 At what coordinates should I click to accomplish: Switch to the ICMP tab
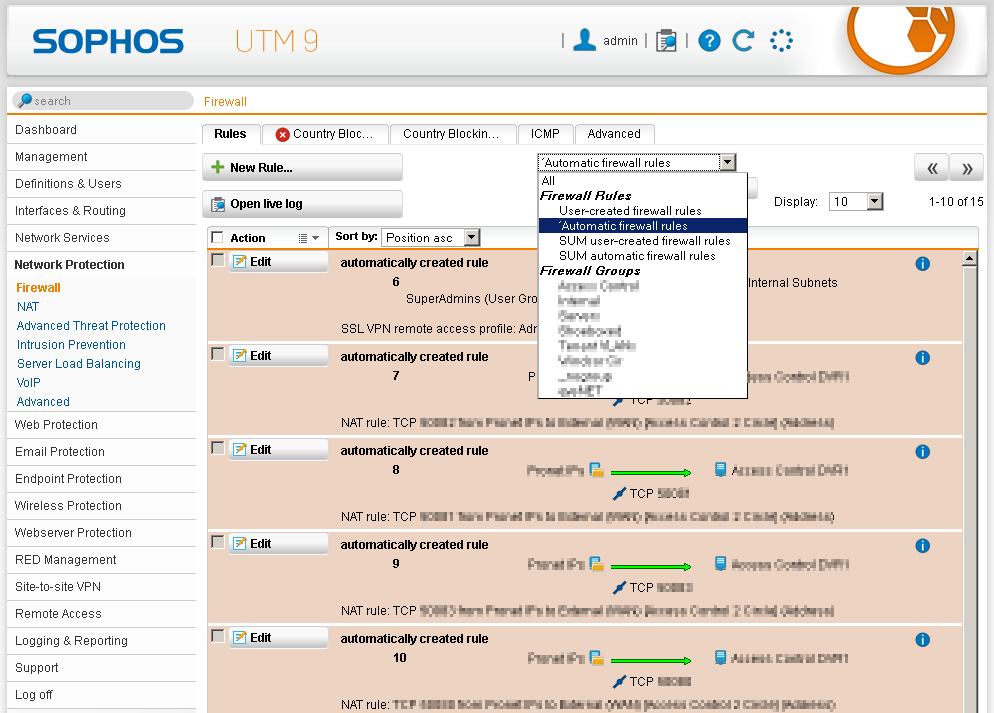(545, 134)
